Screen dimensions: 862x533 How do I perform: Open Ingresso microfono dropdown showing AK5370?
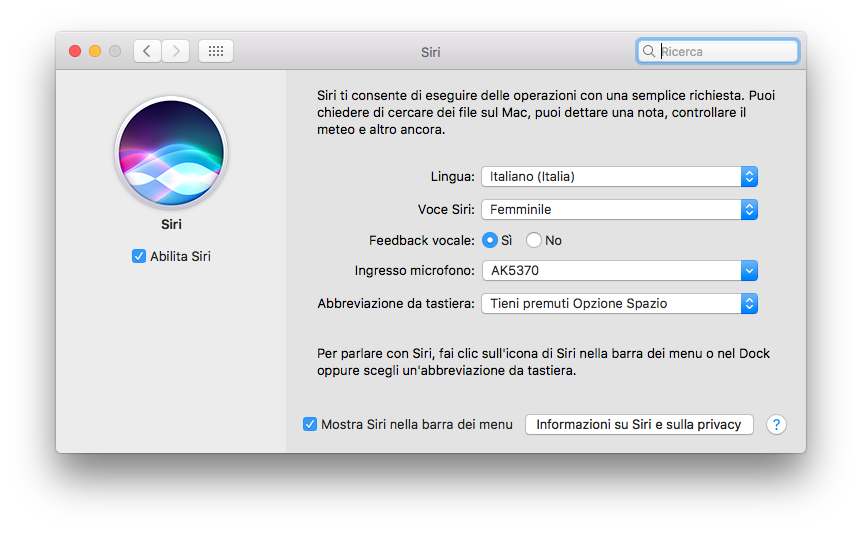coord(620,270)
